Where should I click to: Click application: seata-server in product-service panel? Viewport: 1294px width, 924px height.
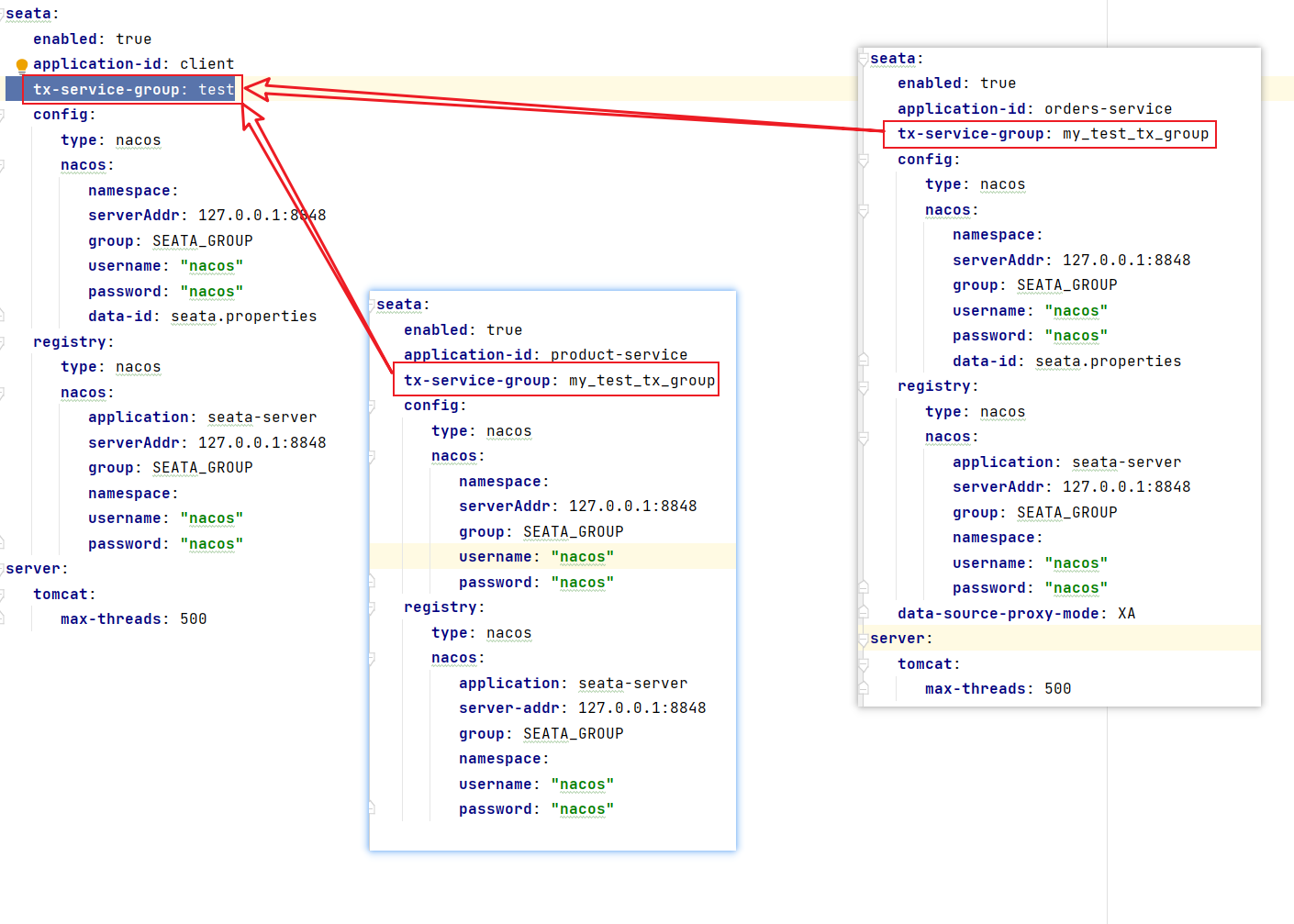point(574,684)
